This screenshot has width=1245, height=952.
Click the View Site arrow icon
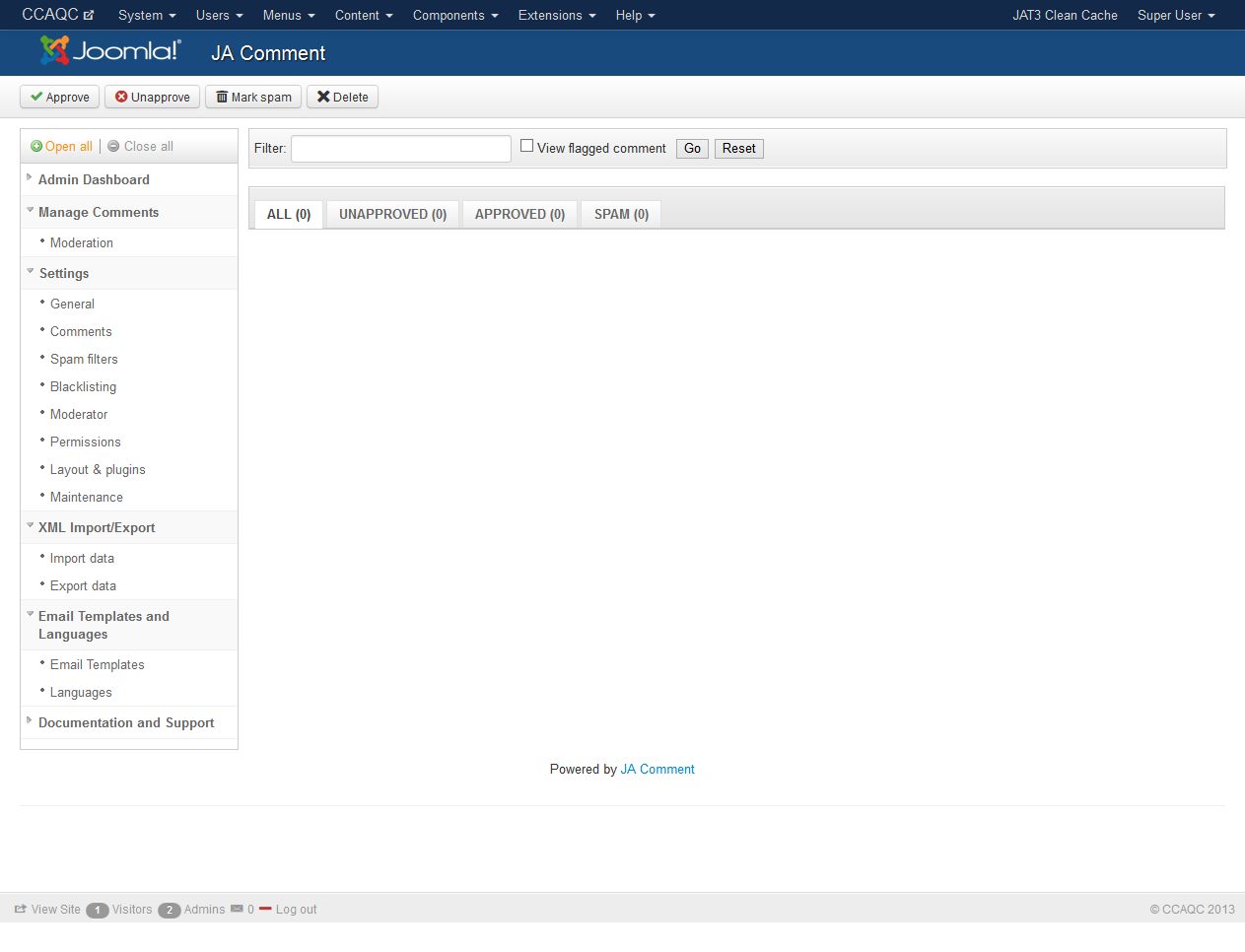[x=20, y=909]
